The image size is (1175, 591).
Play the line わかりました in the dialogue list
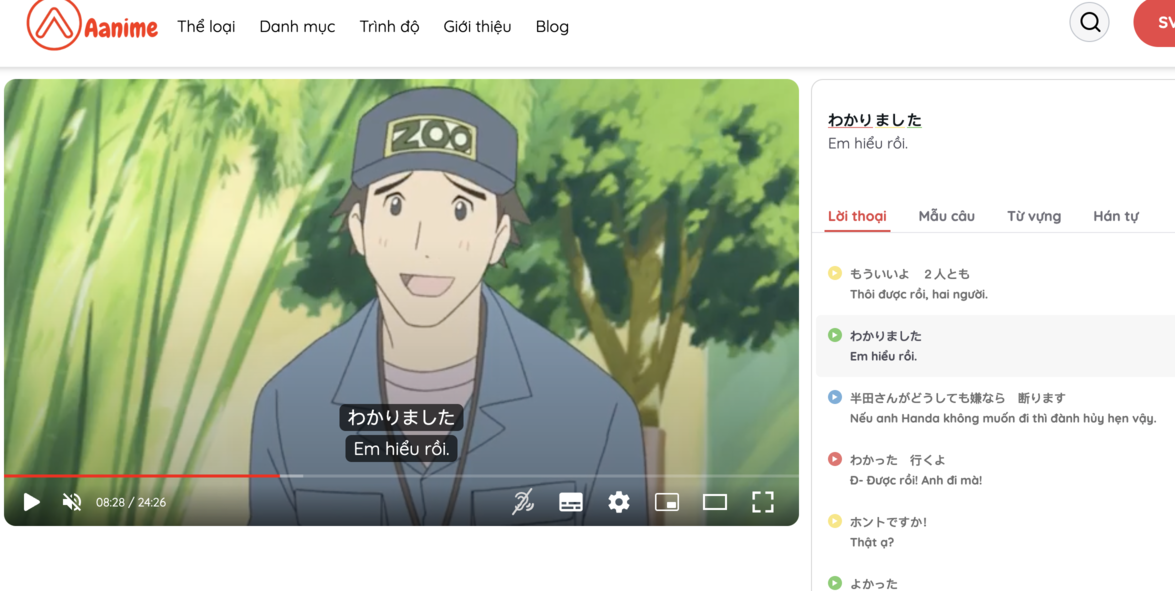point(835,336)
